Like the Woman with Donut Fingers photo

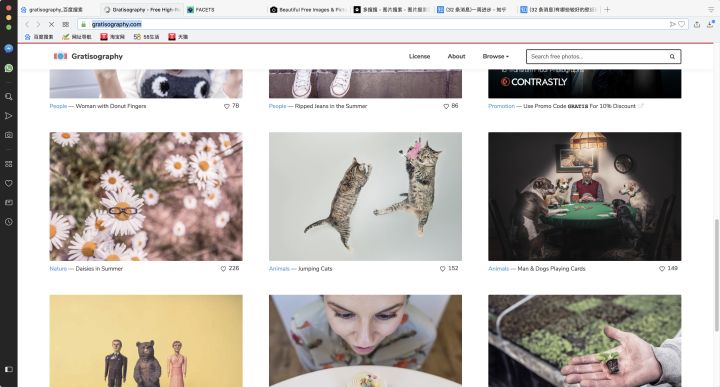pos(226,106)
